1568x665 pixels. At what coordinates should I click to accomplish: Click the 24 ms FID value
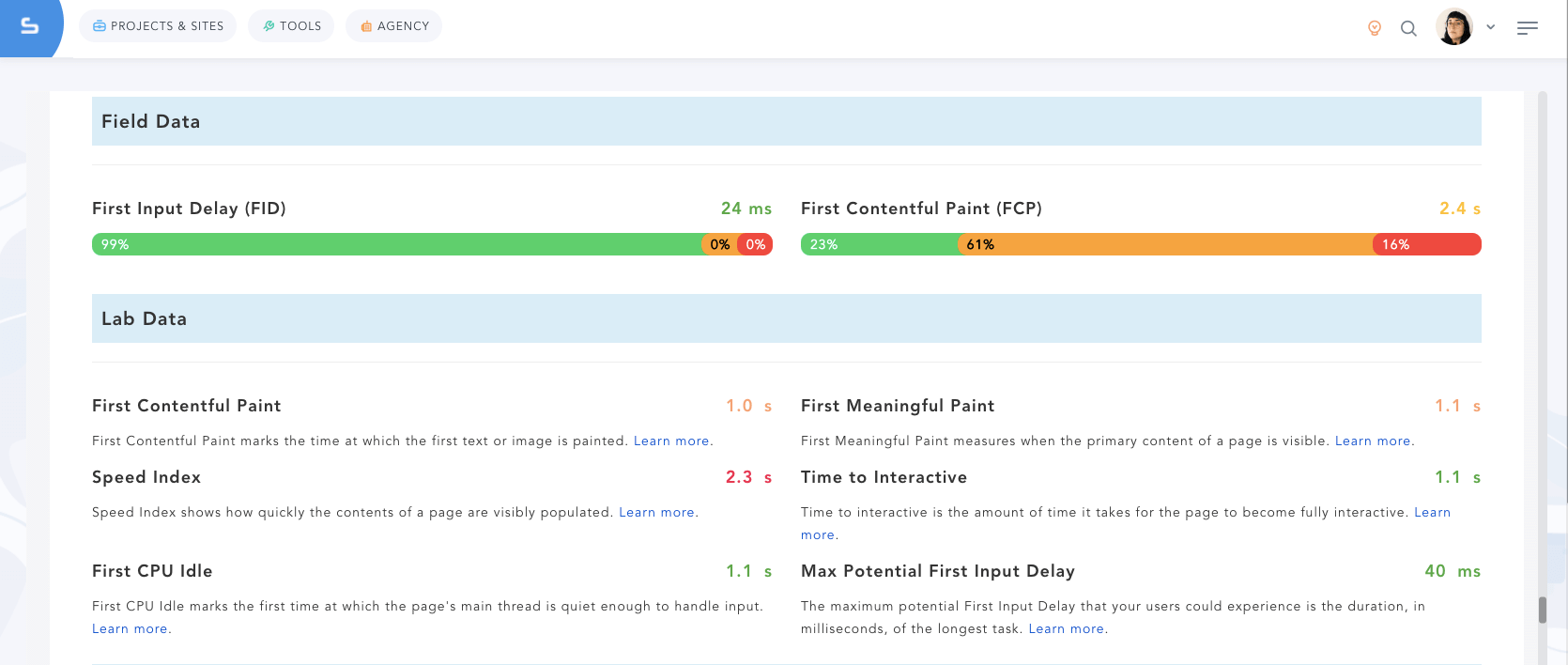tap(746, 209)
